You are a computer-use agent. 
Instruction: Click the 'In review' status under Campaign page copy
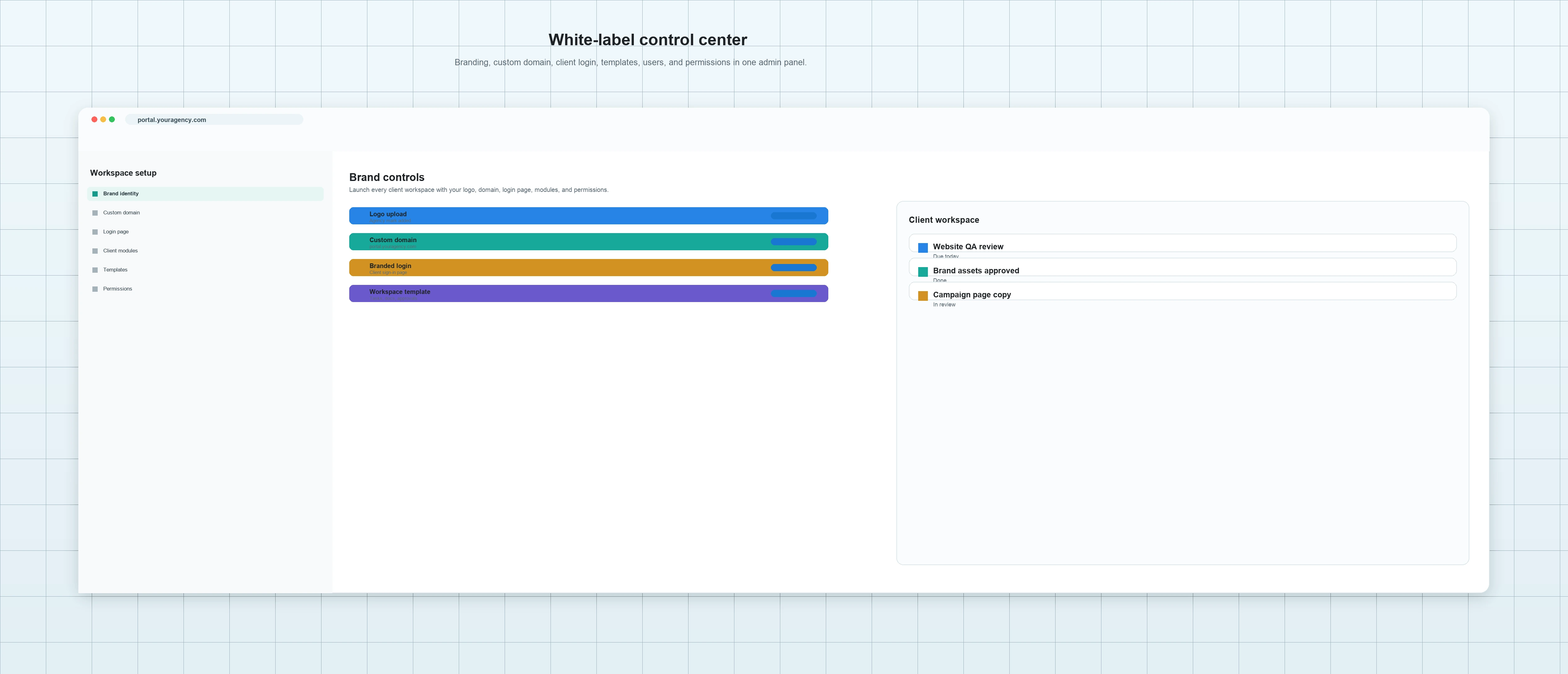point(944,305)
